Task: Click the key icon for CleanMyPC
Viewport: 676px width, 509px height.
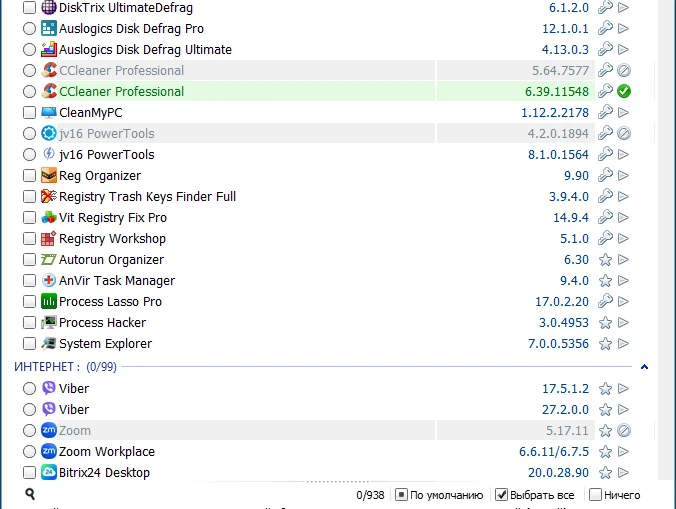Action: coord(605,113)
